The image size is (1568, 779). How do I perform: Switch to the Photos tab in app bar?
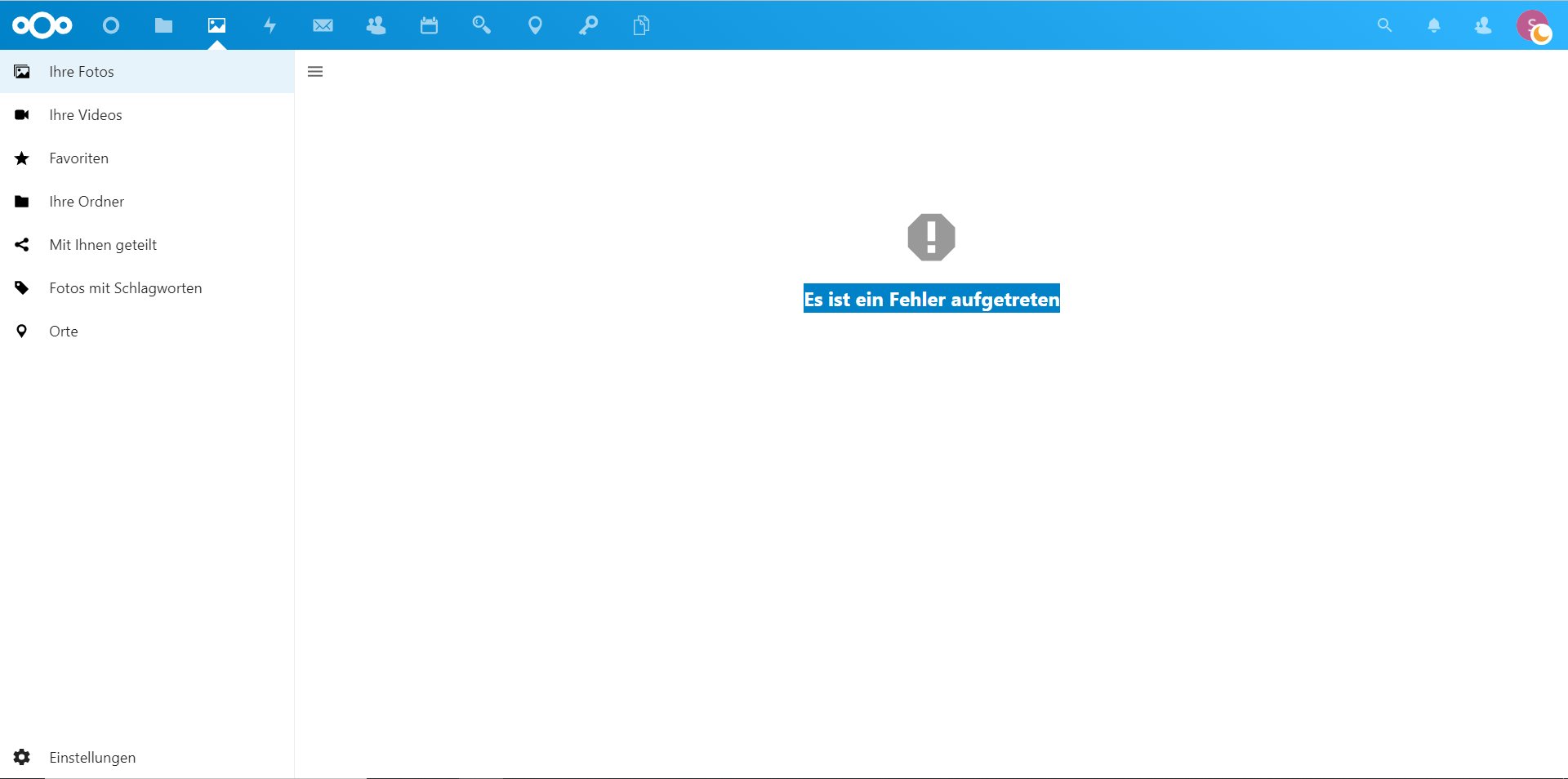pyautogui.click(x=216, y=25)
